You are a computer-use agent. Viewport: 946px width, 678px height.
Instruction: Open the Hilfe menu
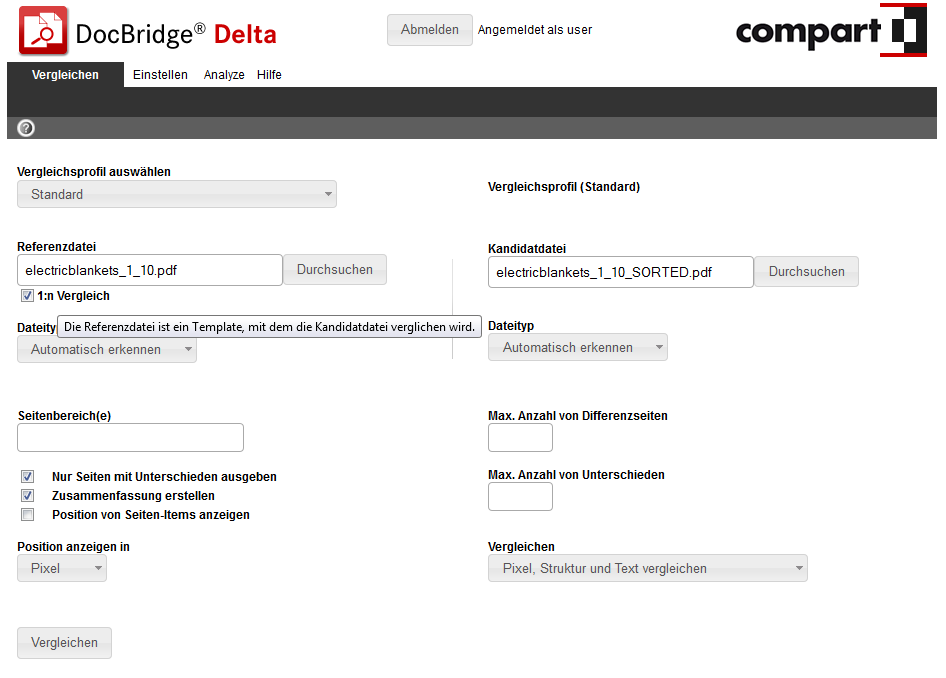coord(269,75)
